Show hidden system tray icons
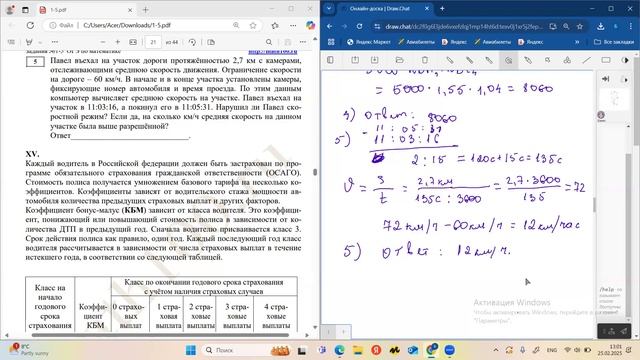The width and height of the screenshot is (640, 360). (x=496, y=350)
